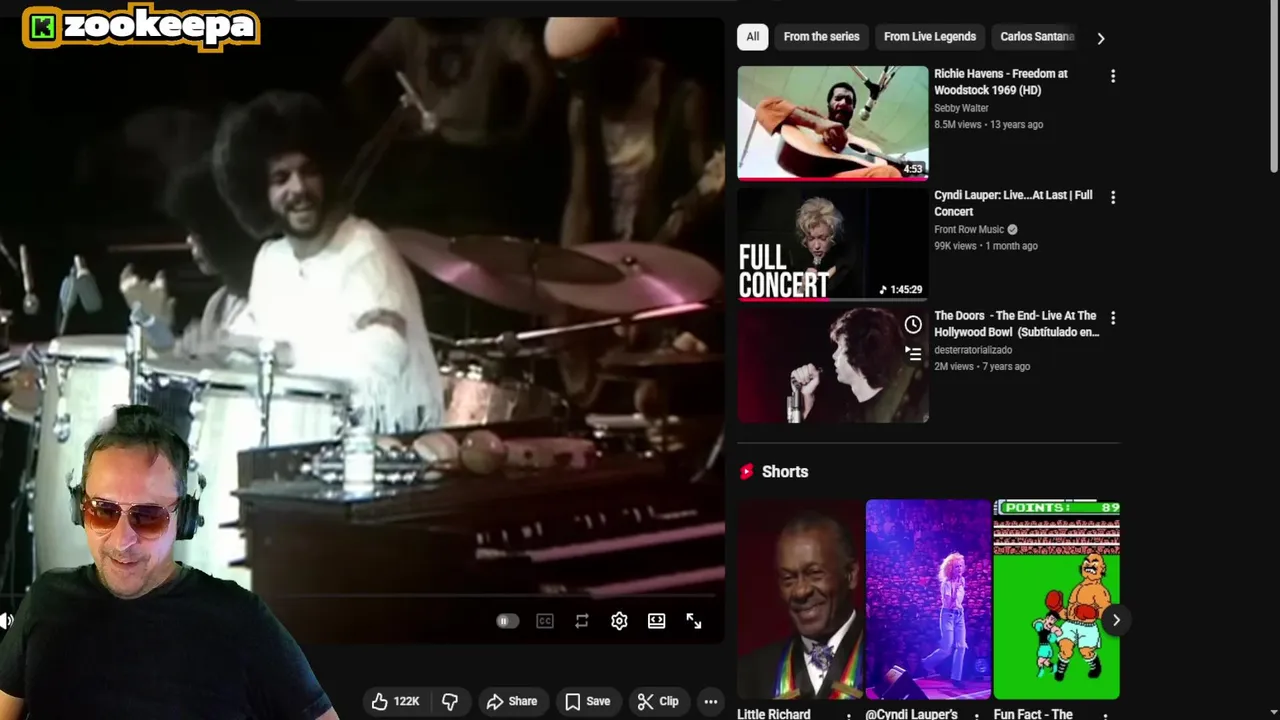Save the video to a playlist

coord(588,701)
